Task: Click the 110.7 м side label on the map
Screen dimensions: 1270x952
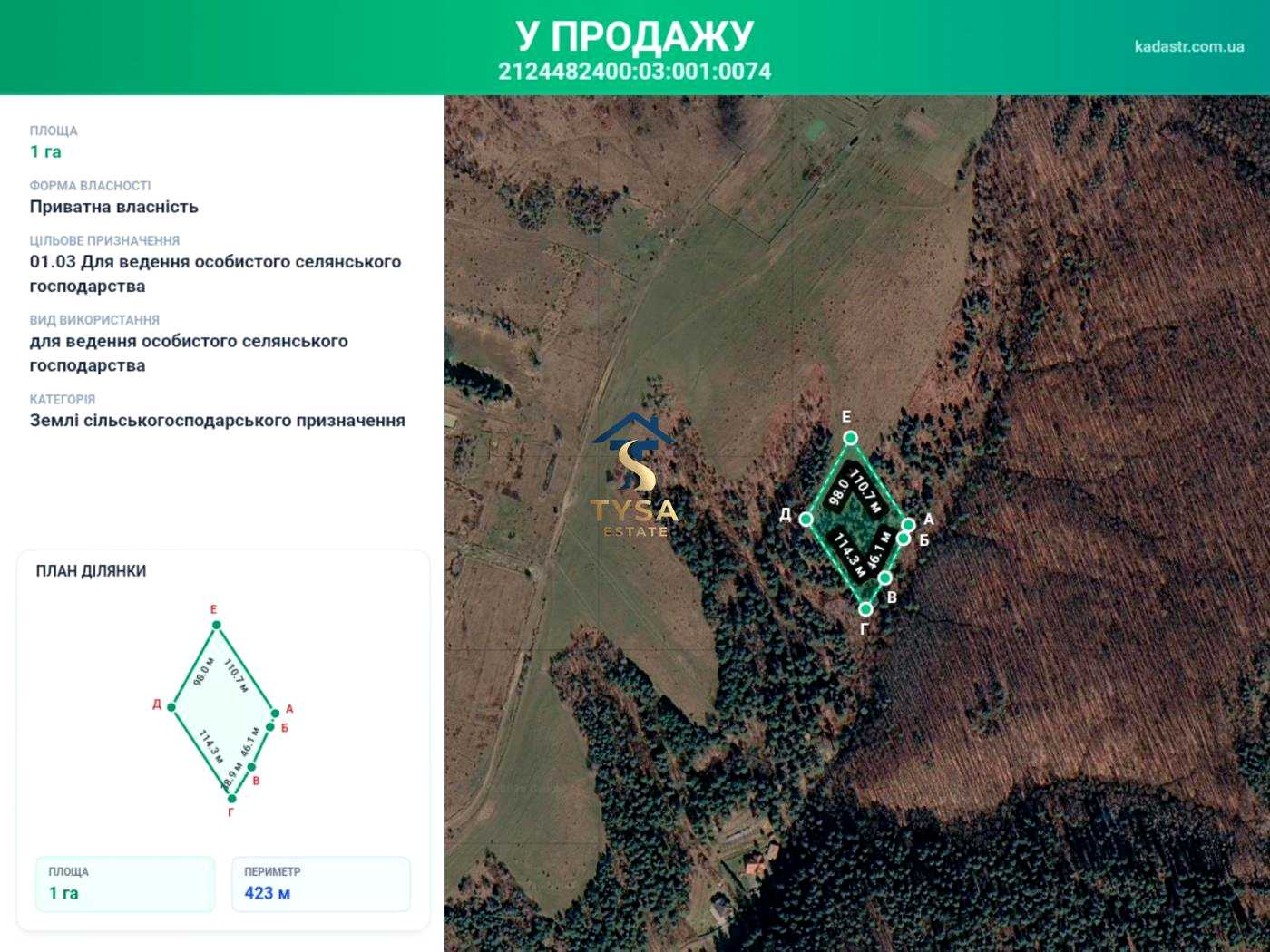Action: 865,491
